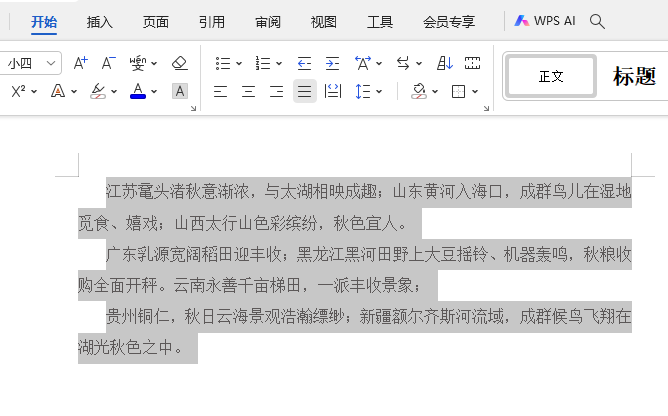Apply 正文 style
The width and height of the screenshot is (668, 416).
[x=551, y=76]
